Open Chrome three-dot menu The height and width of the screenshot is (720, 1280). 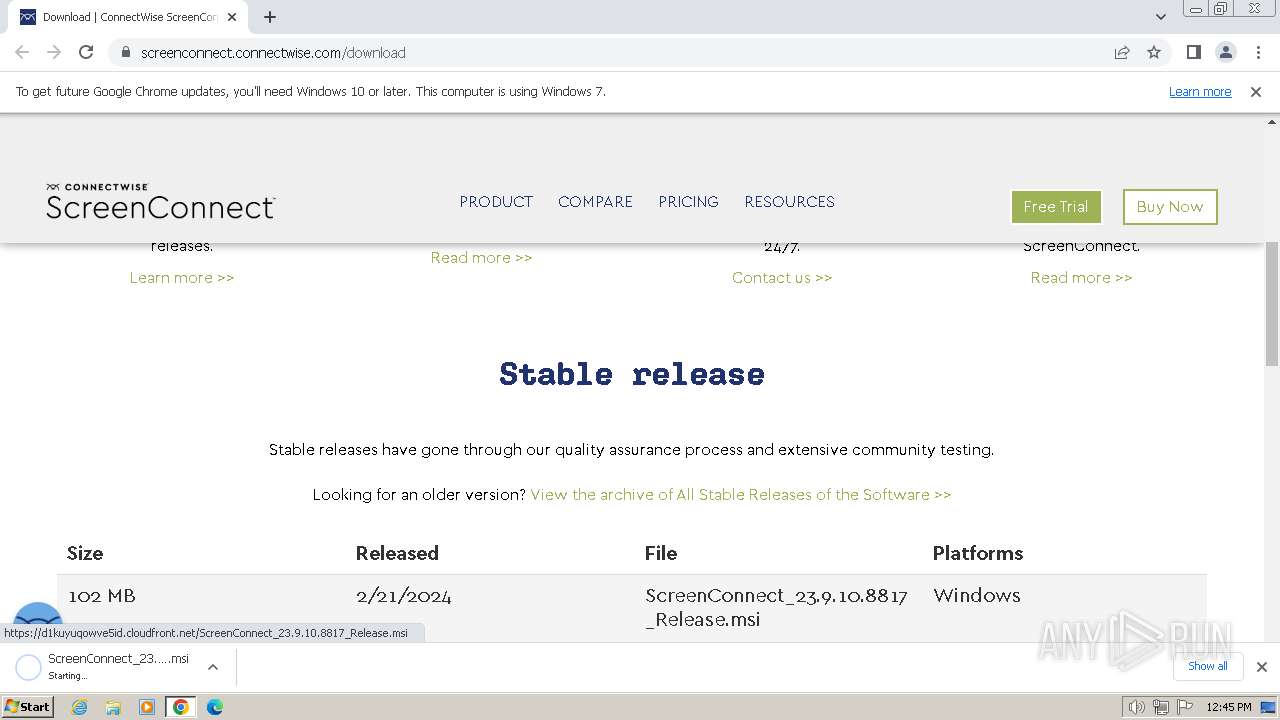[1257, 52]
